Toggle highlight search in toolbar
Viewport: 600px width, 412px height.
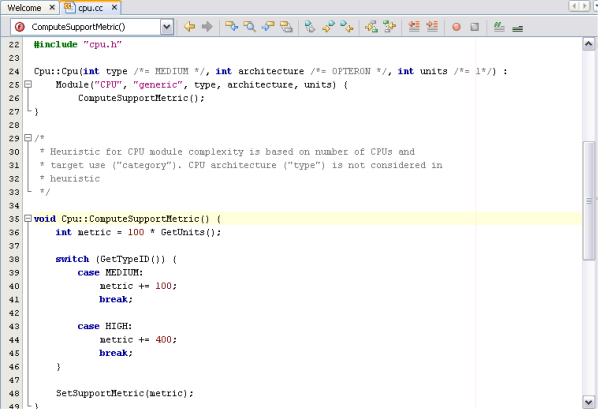click(x=286, y=27)
